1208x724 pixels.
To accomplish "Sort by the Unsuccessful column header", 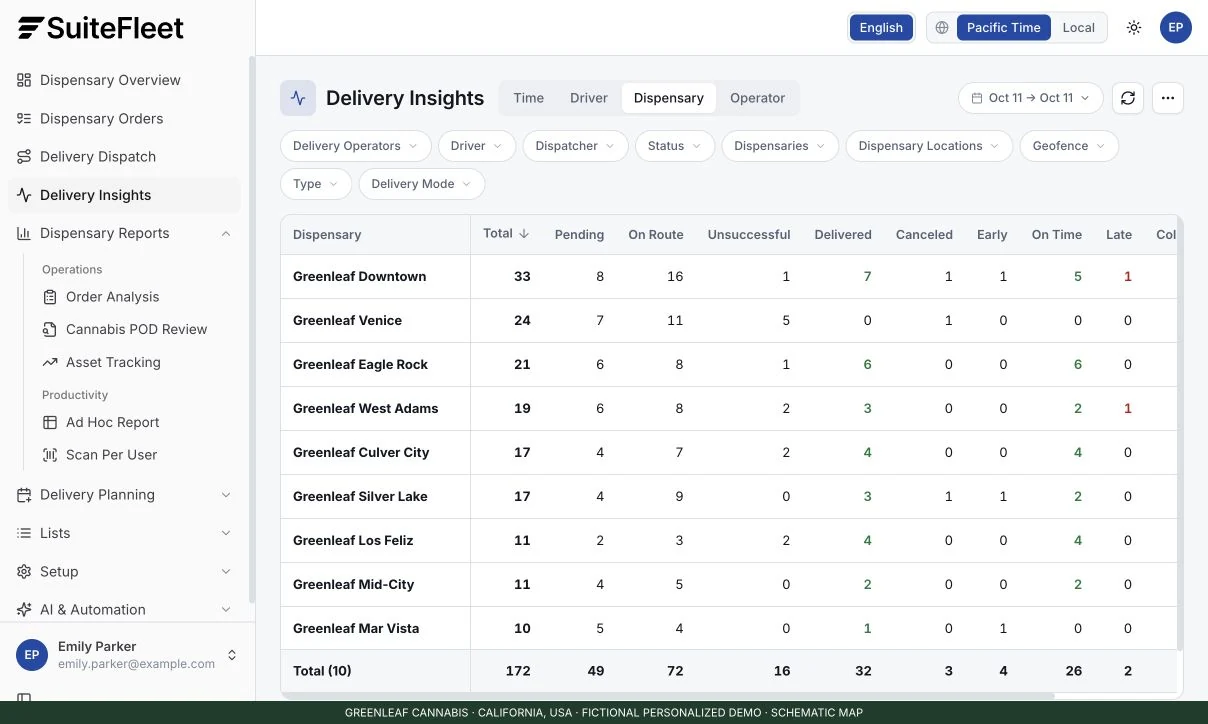I will 749,235.
